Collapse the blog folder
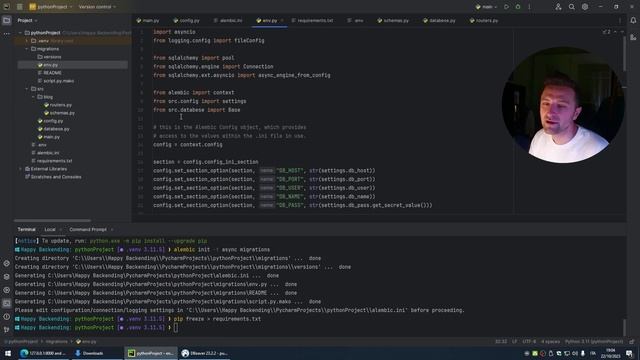 coord(33,97)
